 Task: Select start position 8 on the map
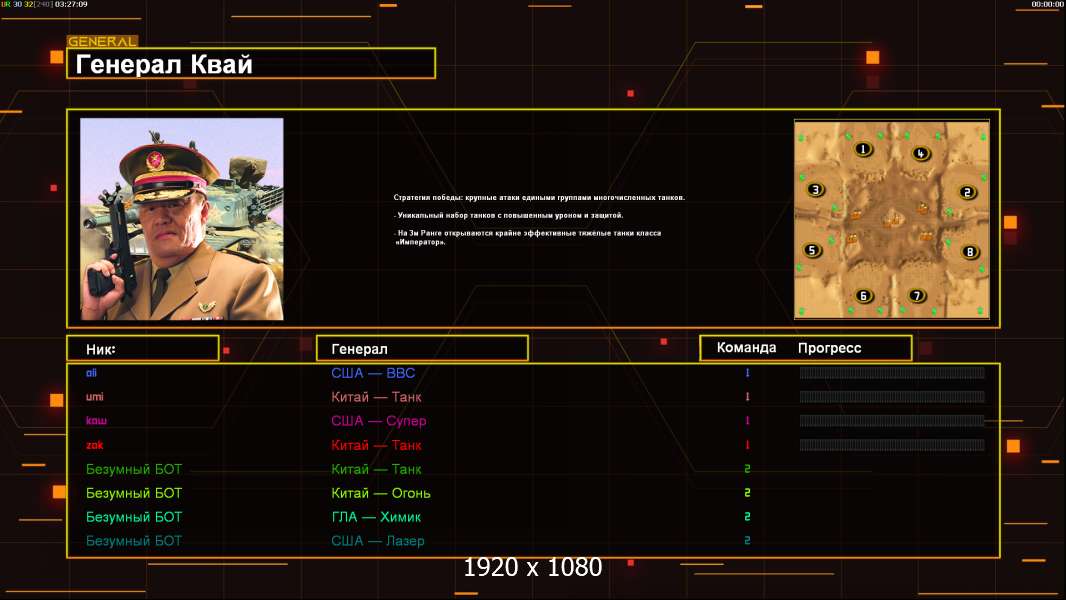click(x=970, y=252)
